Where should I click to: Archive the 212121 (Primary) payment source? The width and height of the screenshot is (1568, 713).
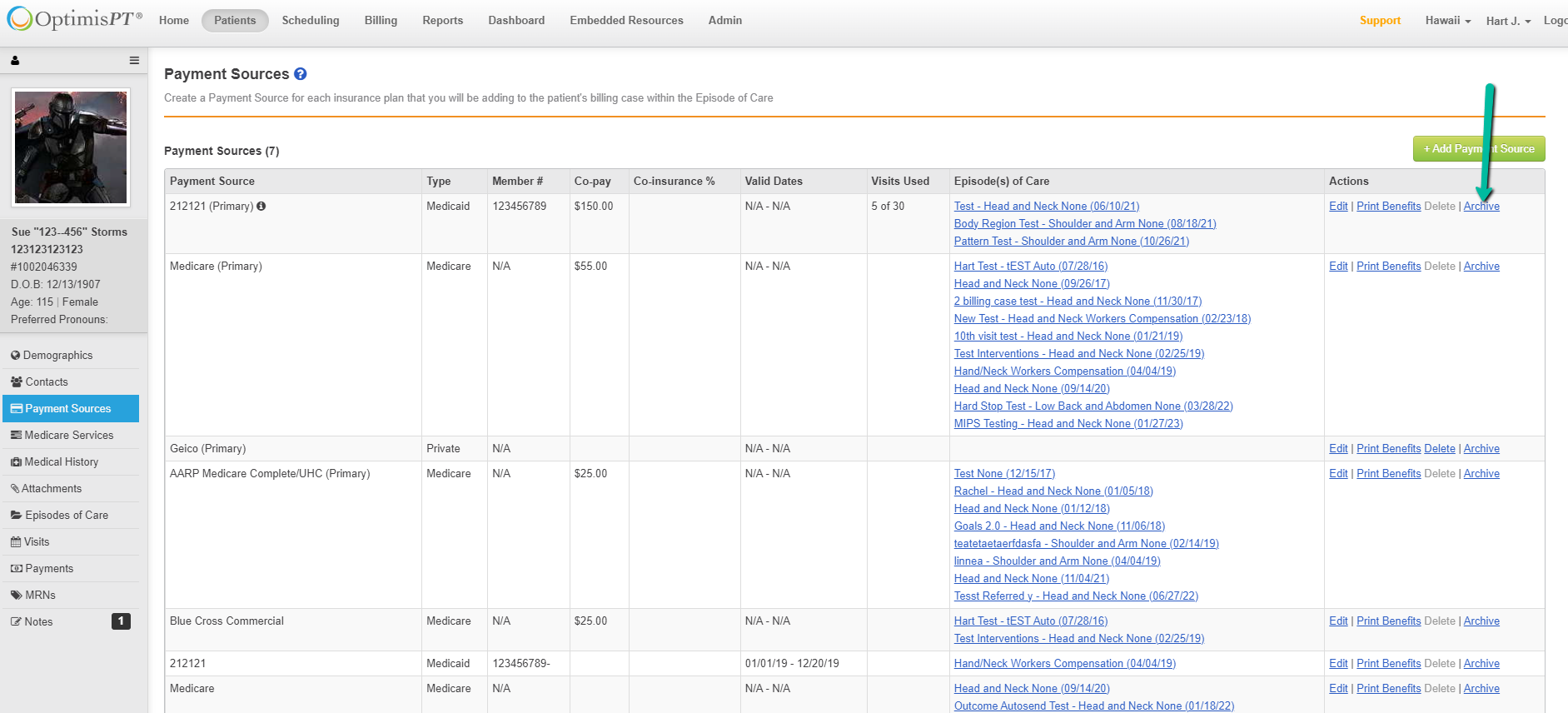[x=1481, y=207]
